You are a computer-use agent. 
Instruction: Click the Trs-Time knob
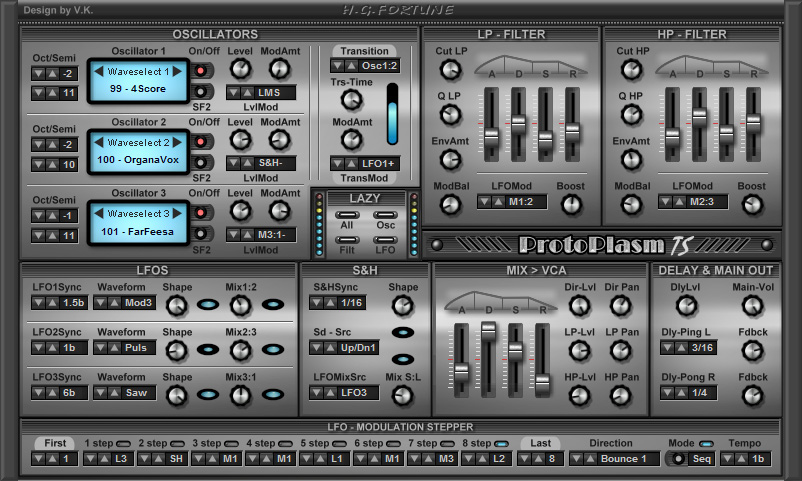click(x=351, y=100)
